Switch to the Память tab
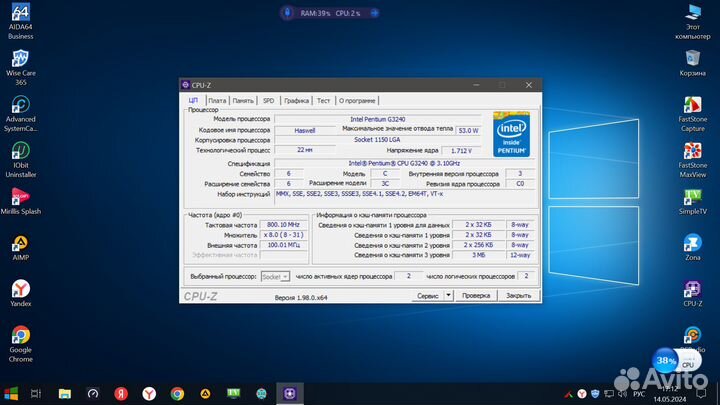This screenshot has height=405, width=720. click(x=243, y=101)
